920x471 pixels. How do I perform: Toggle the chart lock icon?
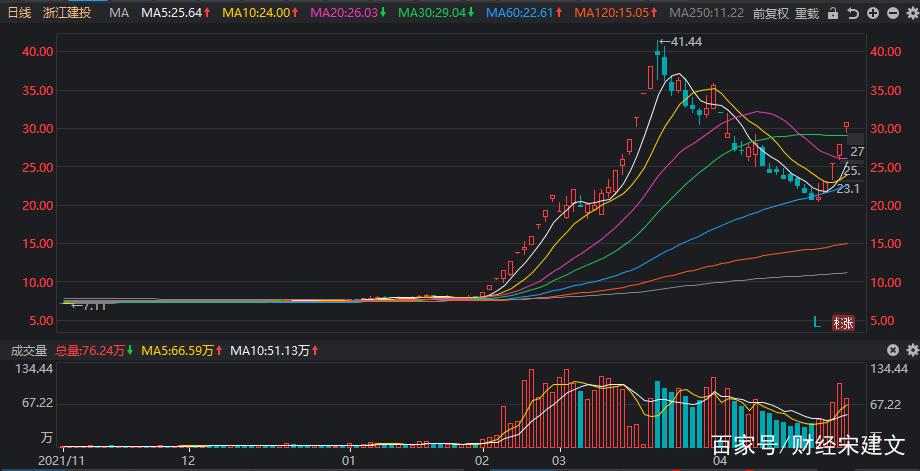point(832,13)
